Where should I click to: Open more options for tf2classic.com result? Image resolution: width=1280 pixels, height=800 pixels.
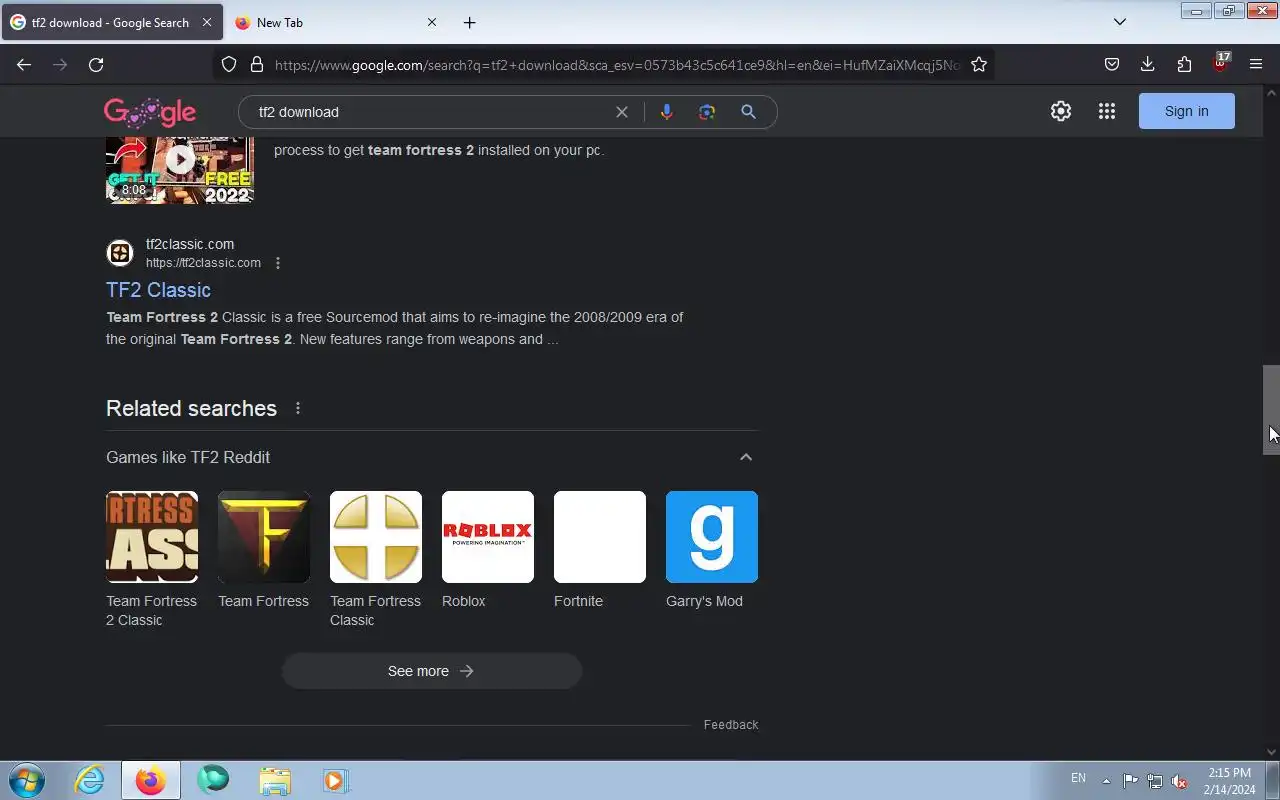pyautogui.click(x=278, y=263)
